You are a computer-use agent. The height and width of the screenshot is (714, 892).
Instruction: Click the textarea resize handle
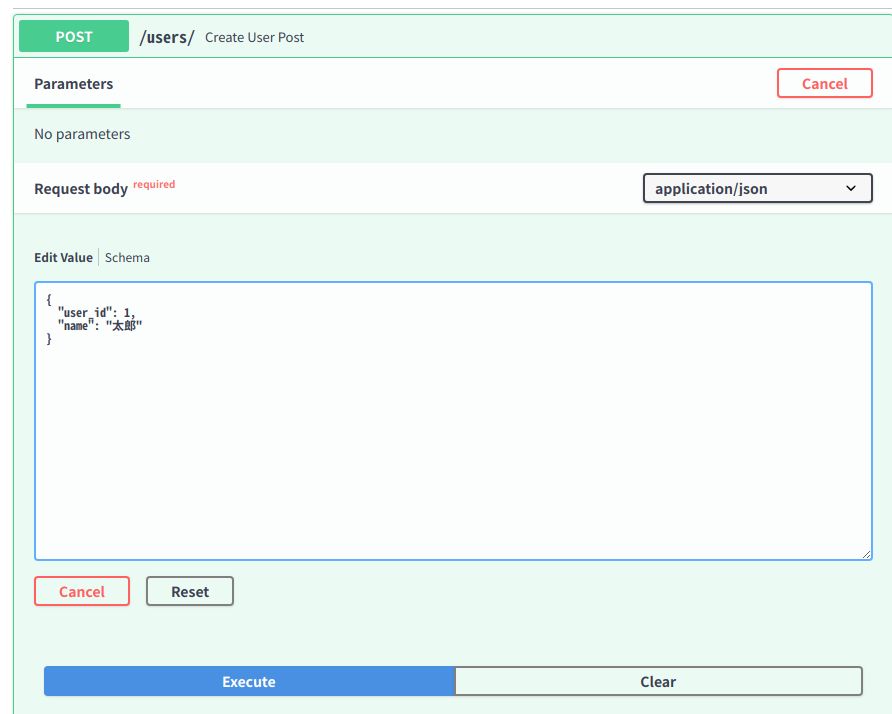point(867,552)
